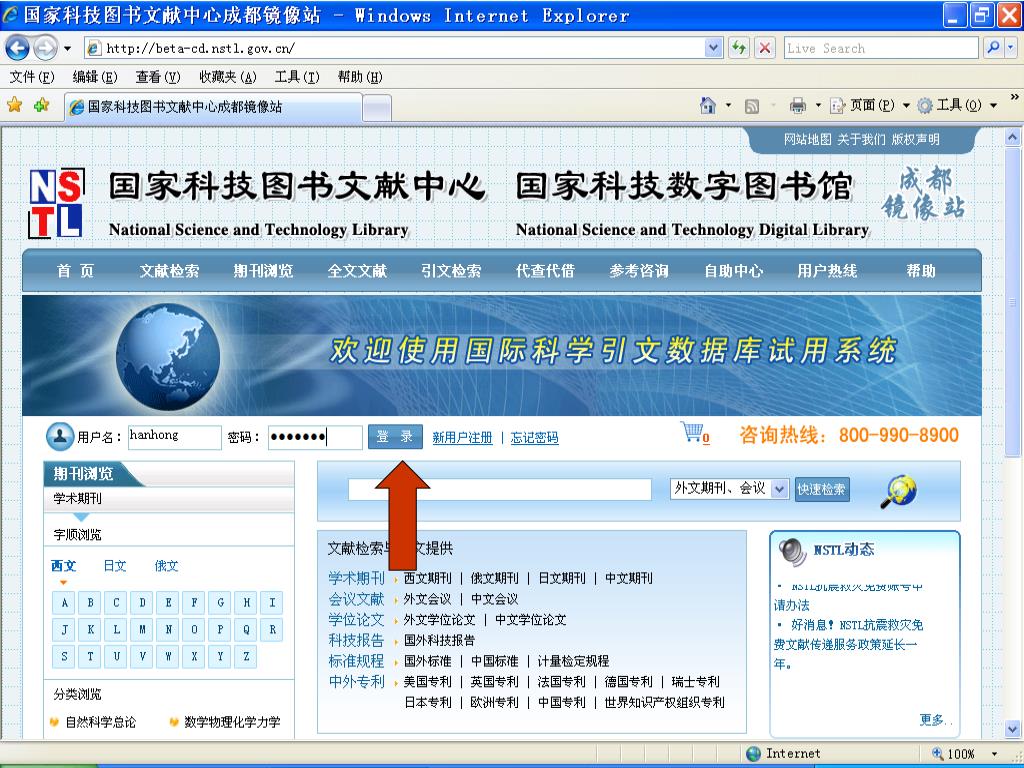This screenshot has height=768, width=1024.
Task: Click the shopping cart icon
Action: coord(692,432)
